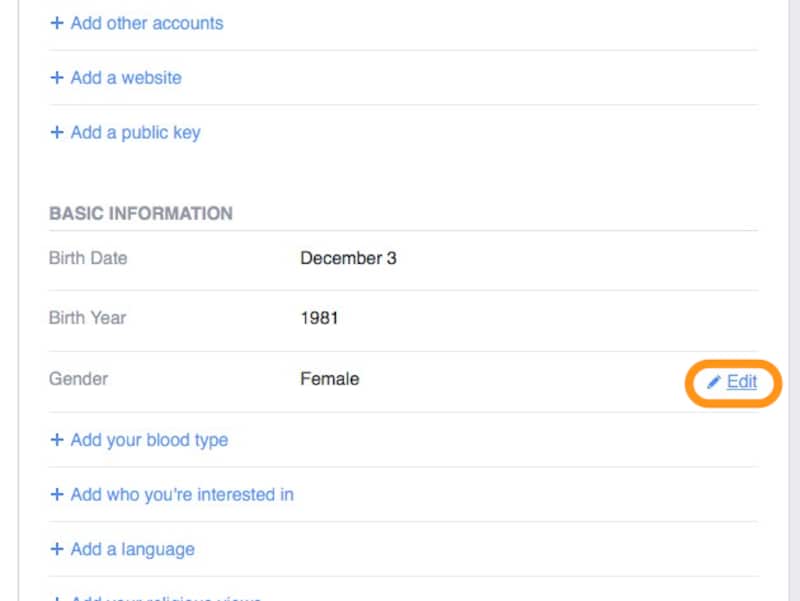Click the plus icon beside "Add your religious views"
The width and height of the screenshot is (800, 601).
pyautogui.click(x=57, y=598)
